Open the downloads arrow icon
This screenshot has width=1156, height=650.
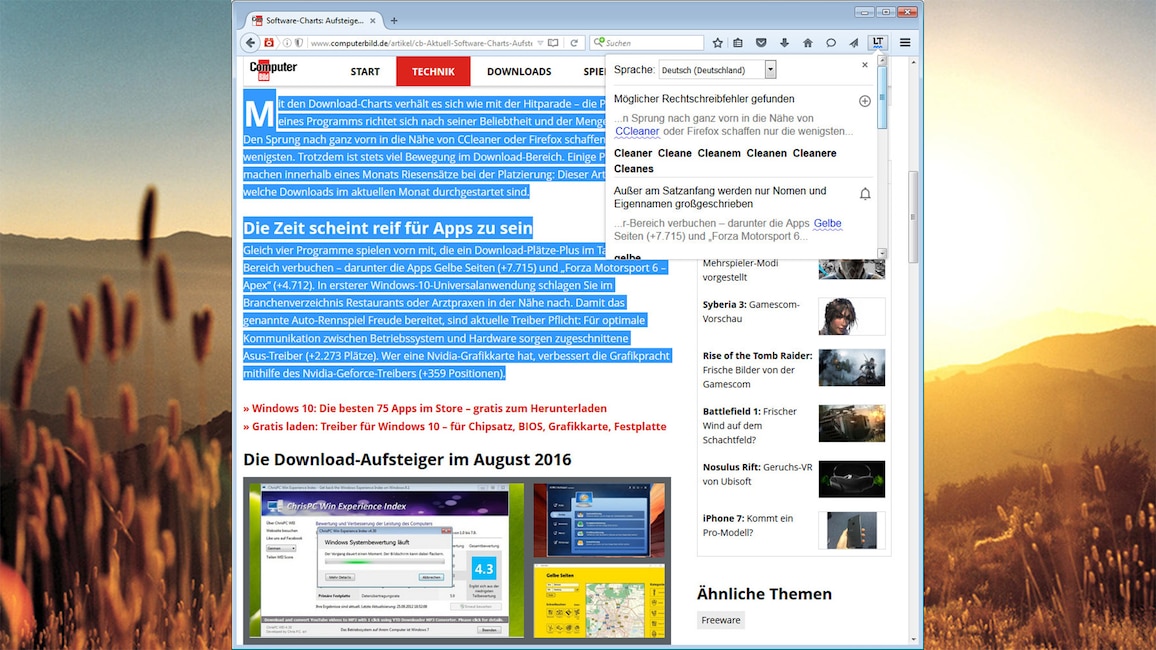pos(784,43)
